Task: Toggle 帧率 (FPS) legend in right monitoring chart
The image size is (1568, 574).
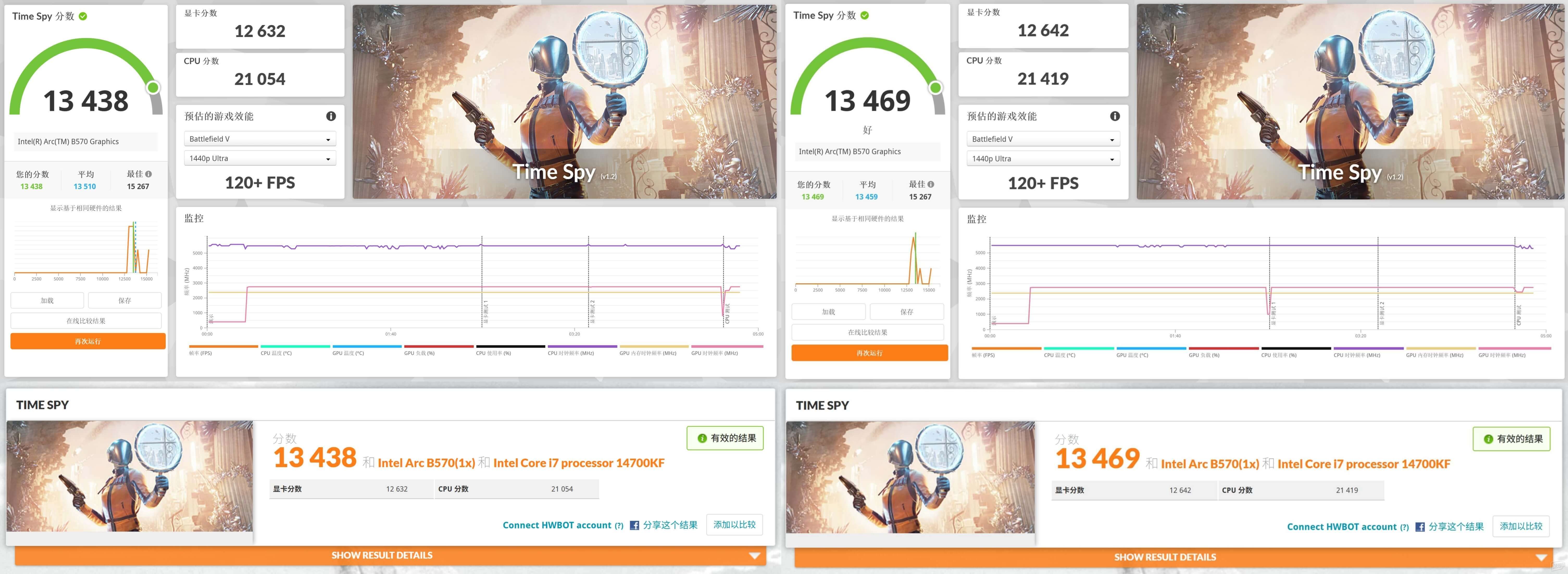Action: pyautogui.click(x=1006, y=352)
